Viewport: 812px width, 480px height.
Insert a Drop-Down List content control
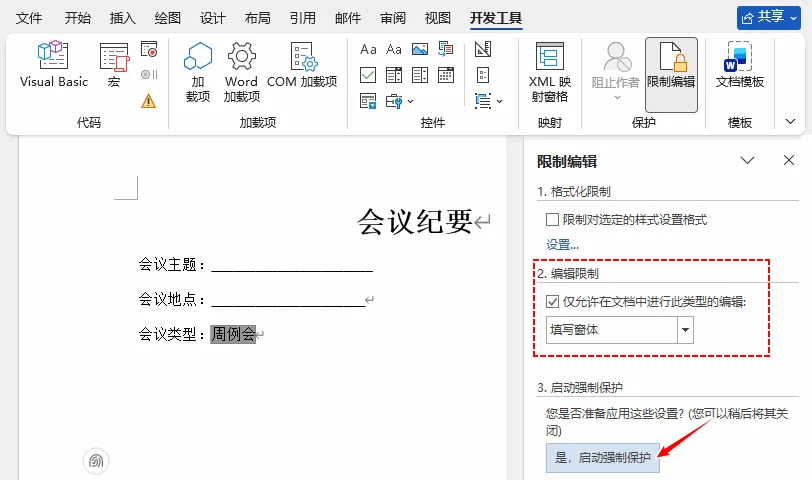tap(420, 75)
